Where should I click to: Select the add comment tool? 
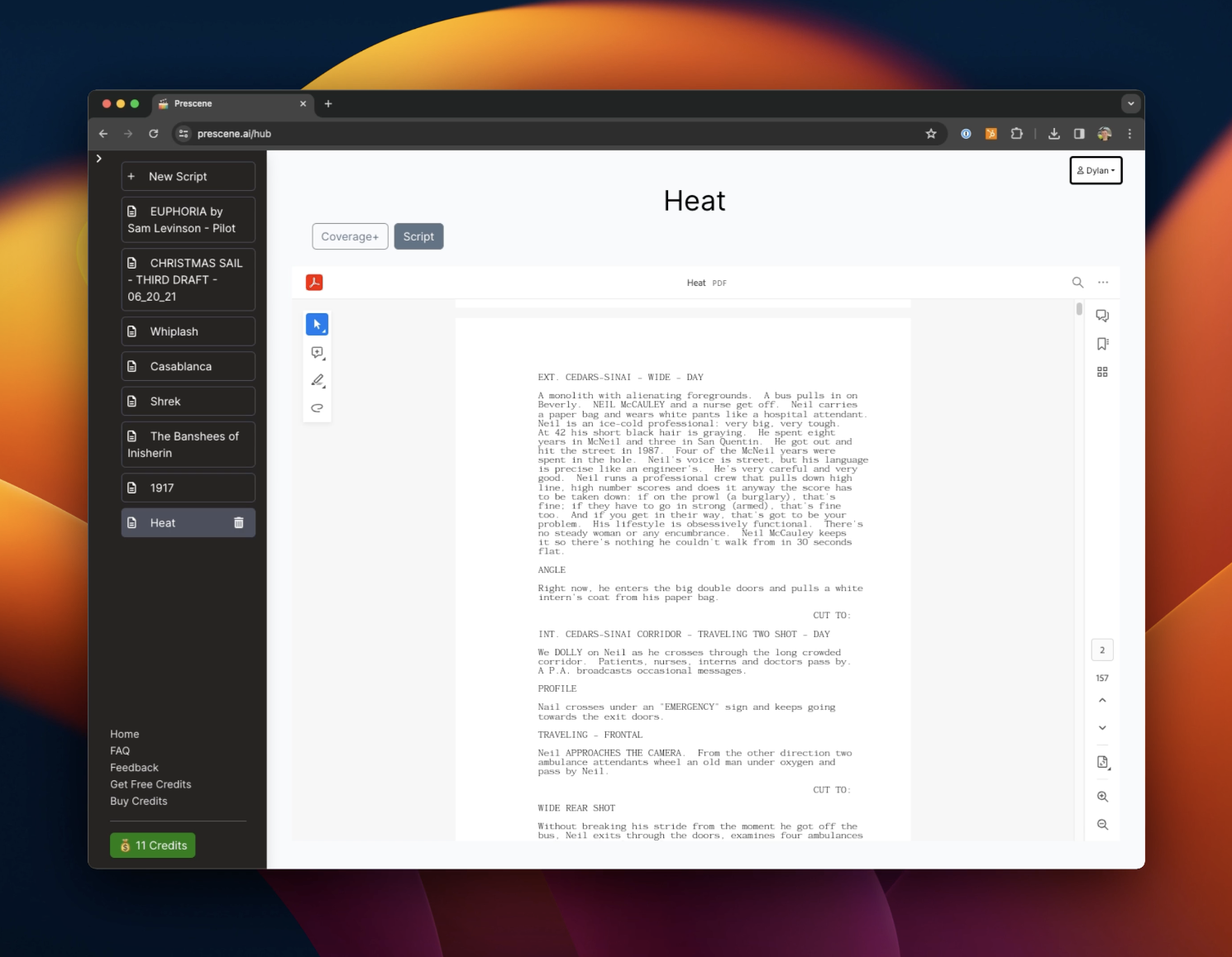tap(317, 353)
